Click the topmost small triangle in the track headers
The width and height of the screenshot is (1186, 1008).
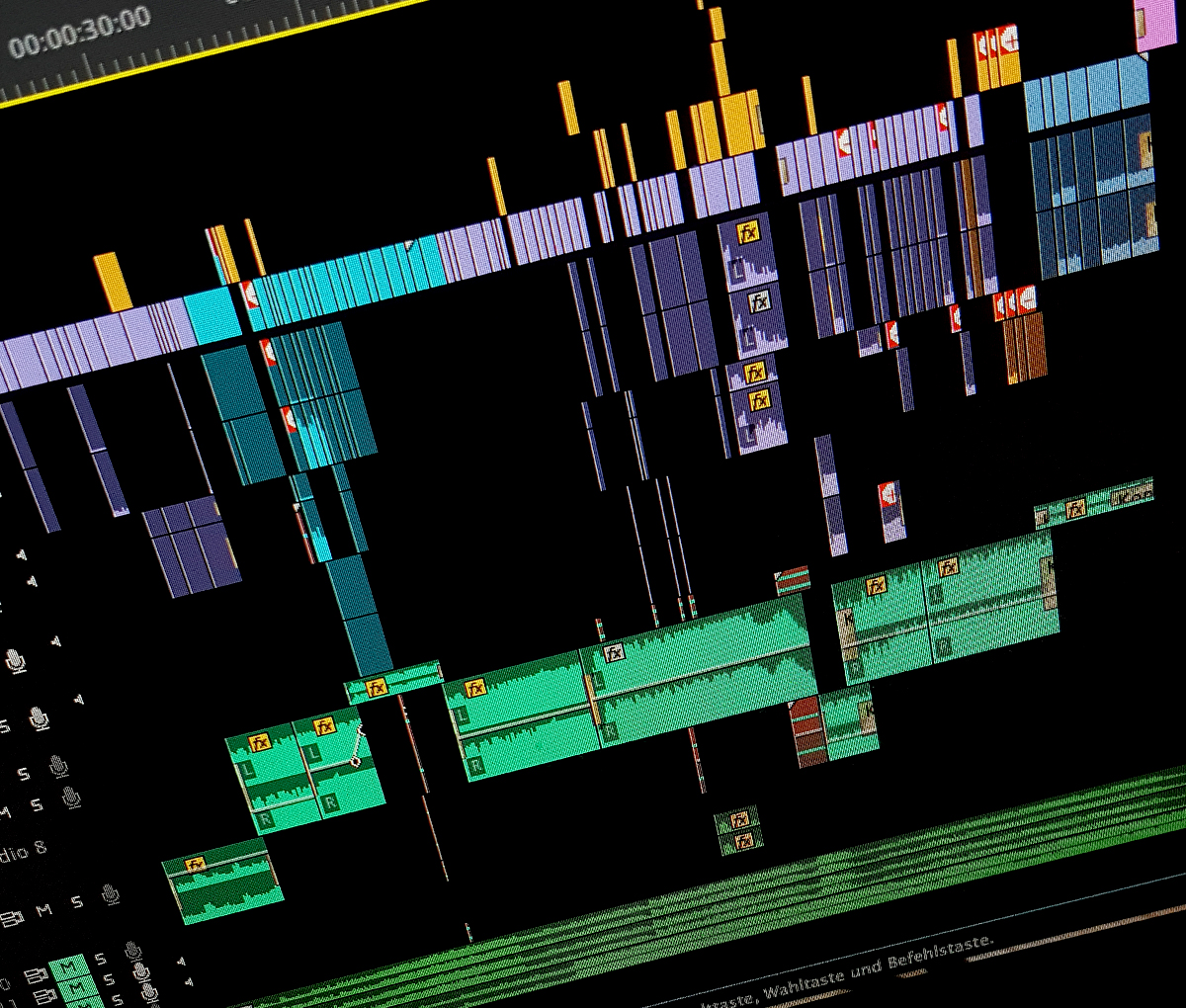(x=22, y=555)
